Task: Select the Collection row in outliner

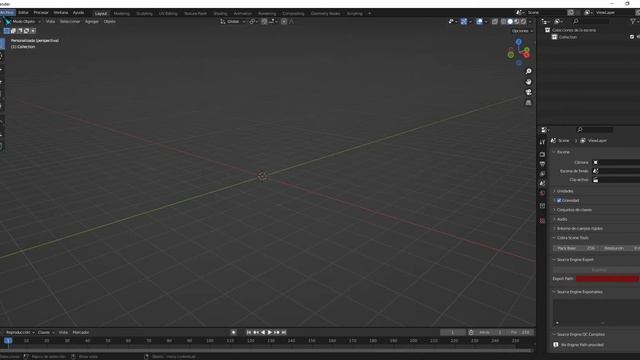Action: click(x=568, y=37)
